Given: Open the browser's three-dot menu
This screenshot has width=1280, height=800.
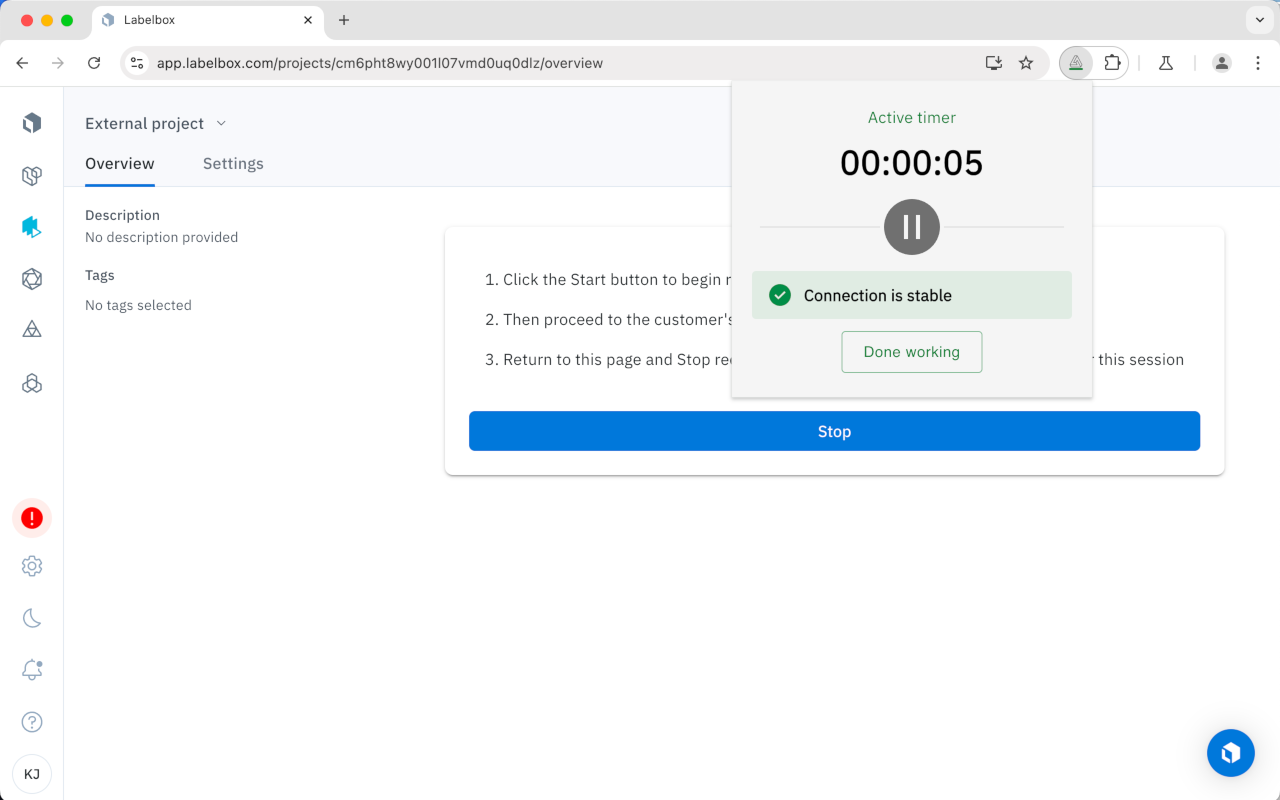Looking at the screenshot, I should click(x=1258, y=62).
